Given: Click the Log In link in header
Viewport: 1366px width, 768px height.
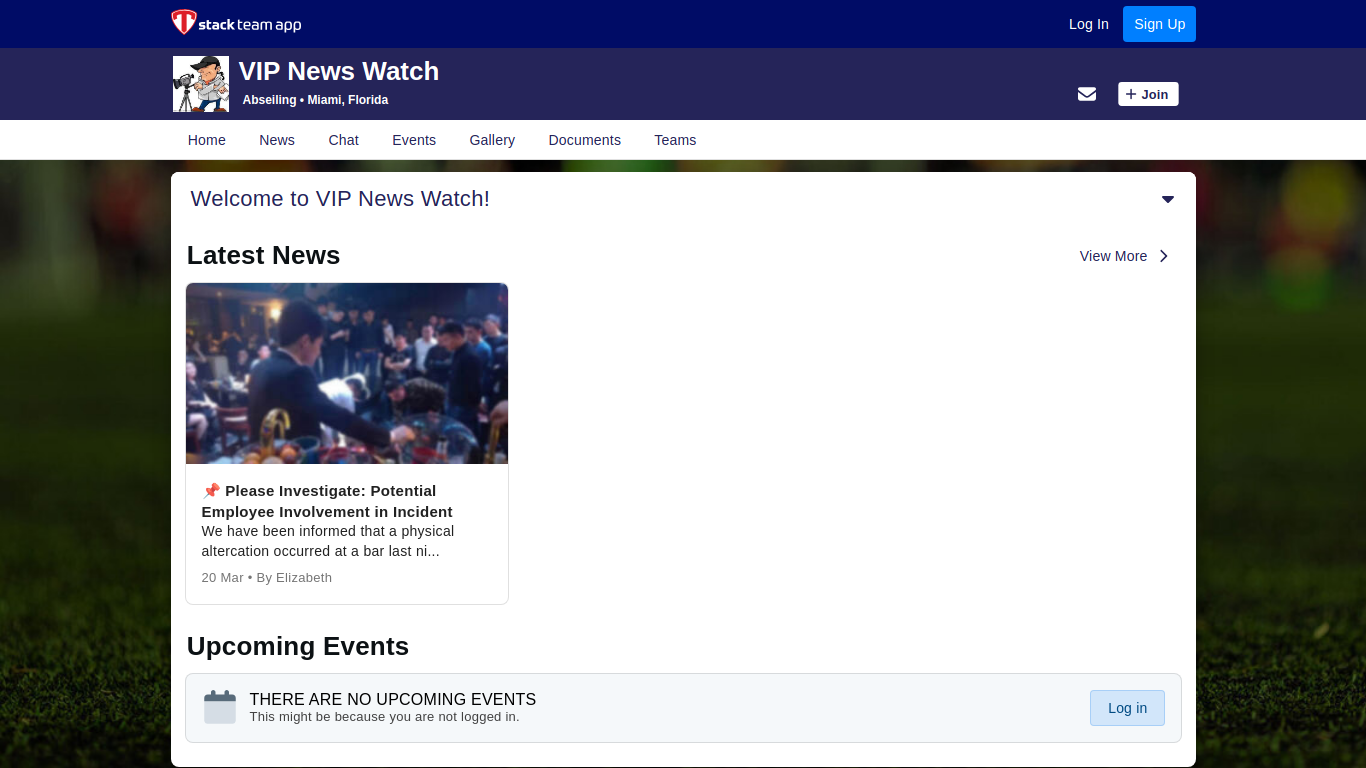Looking at the screenshot, I should (1089, 24).
